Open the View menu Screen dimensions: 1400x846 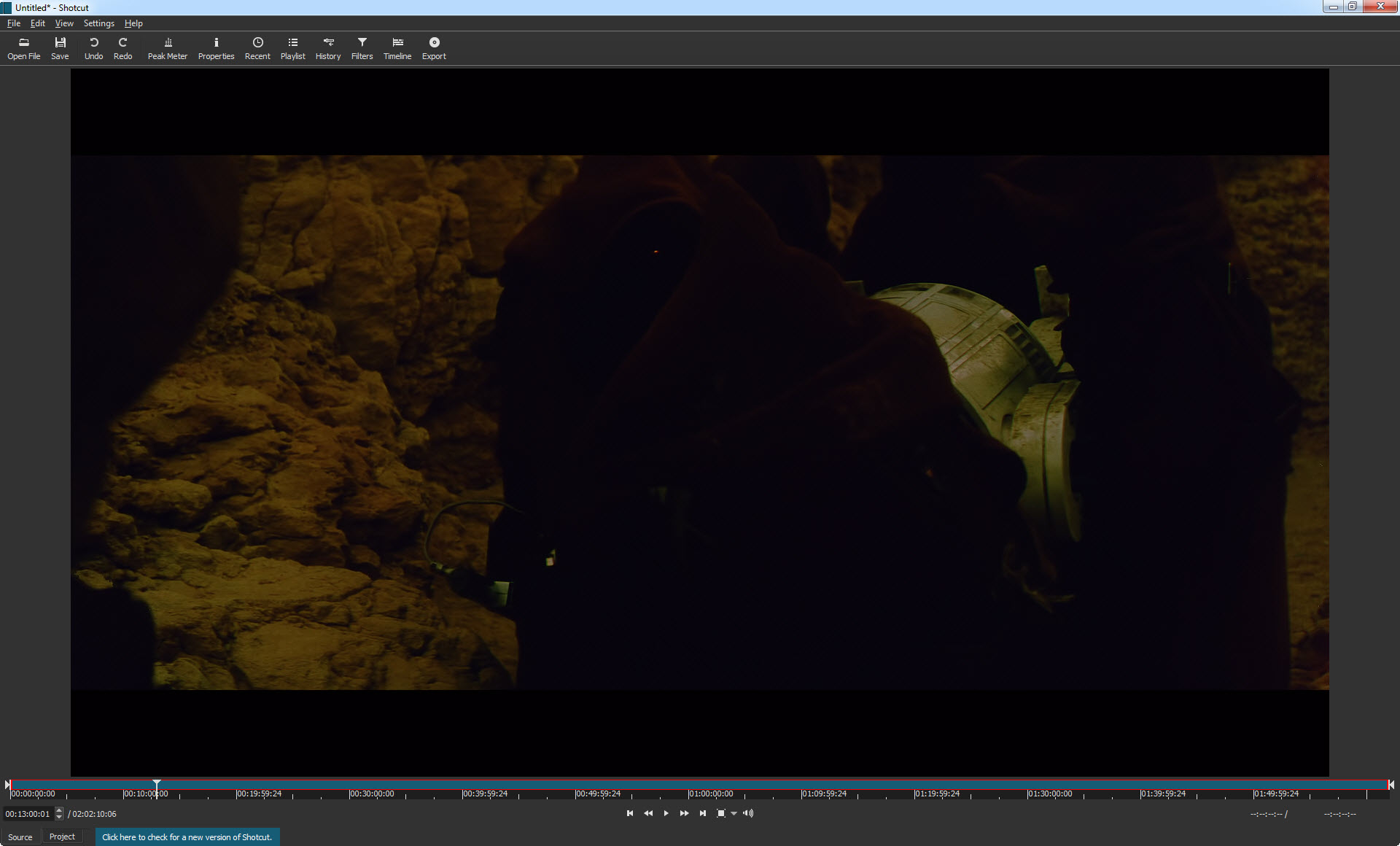click(64, 23)
